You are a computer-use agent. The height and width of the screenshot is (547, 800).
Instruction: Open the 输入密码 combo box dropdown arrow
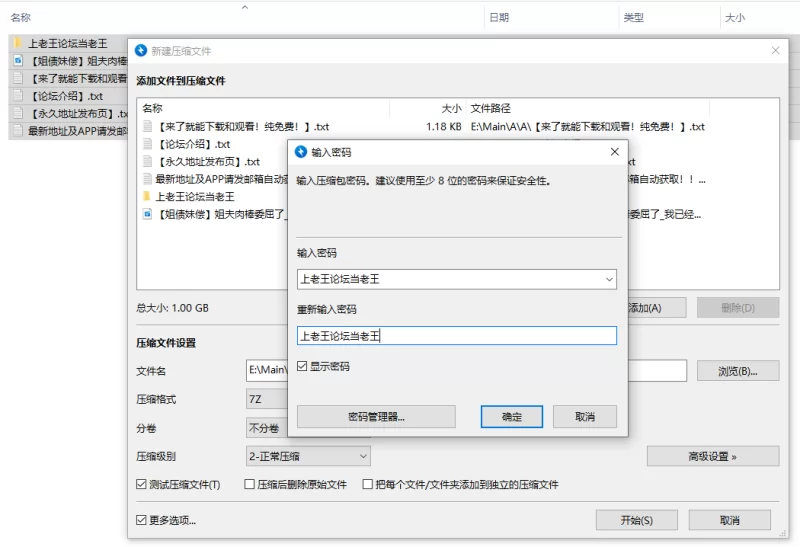pyautogui.click(x=609, y=279)
